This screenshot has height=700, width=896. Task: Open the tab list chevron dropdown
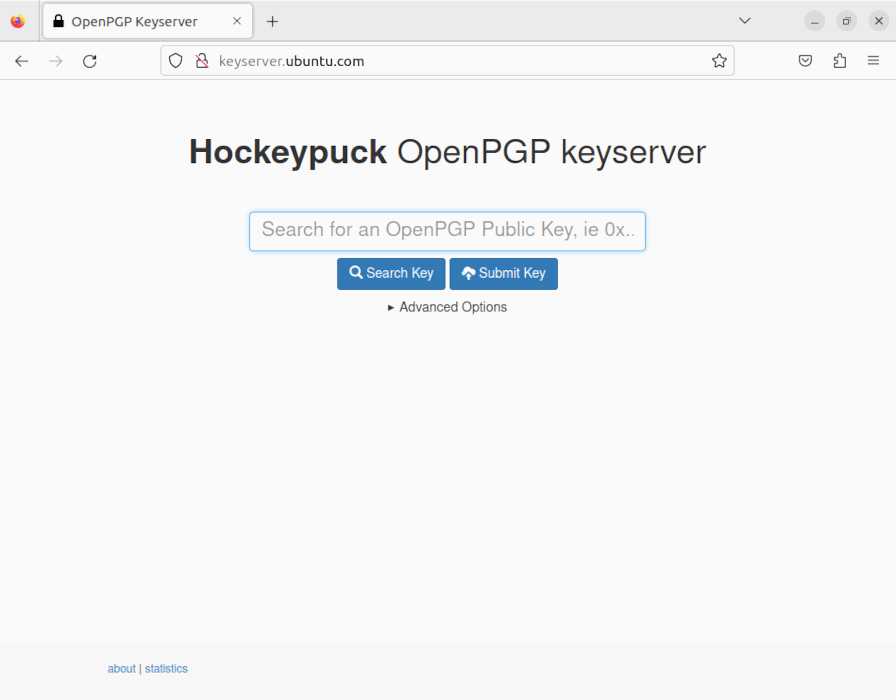(744, 20)
